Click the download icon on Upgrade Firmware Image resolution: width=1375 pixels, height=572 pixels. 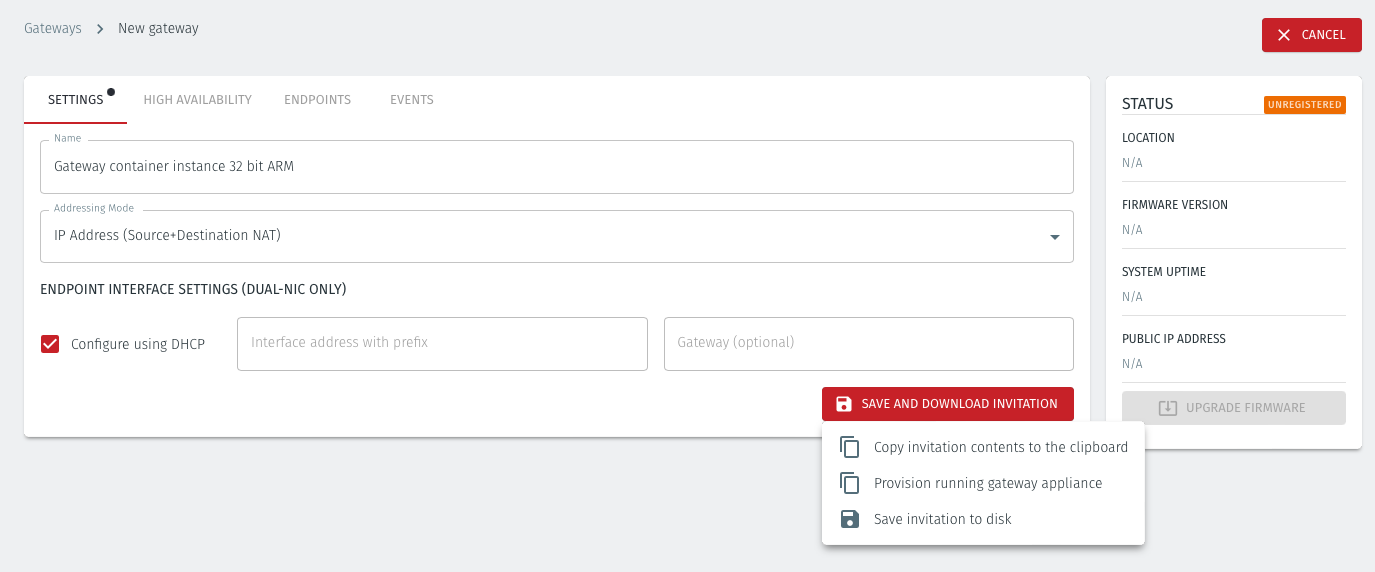coord(1167,408)
